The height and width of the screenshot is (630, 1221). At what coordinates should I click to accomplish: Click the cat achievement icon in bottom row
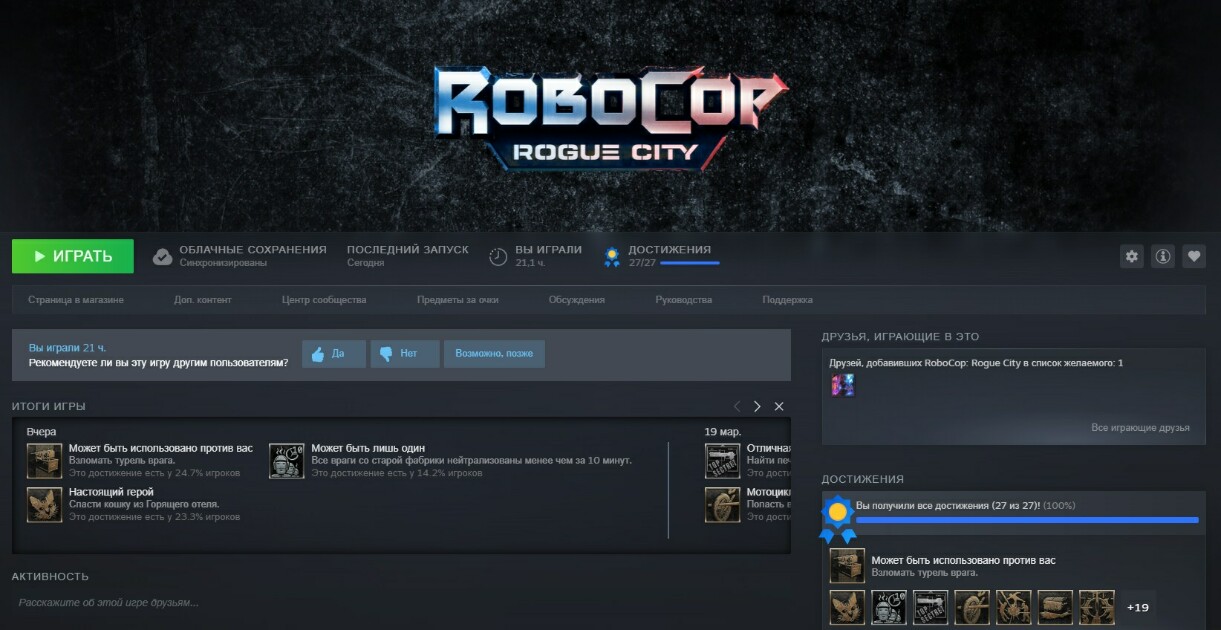tap(847, 607)
